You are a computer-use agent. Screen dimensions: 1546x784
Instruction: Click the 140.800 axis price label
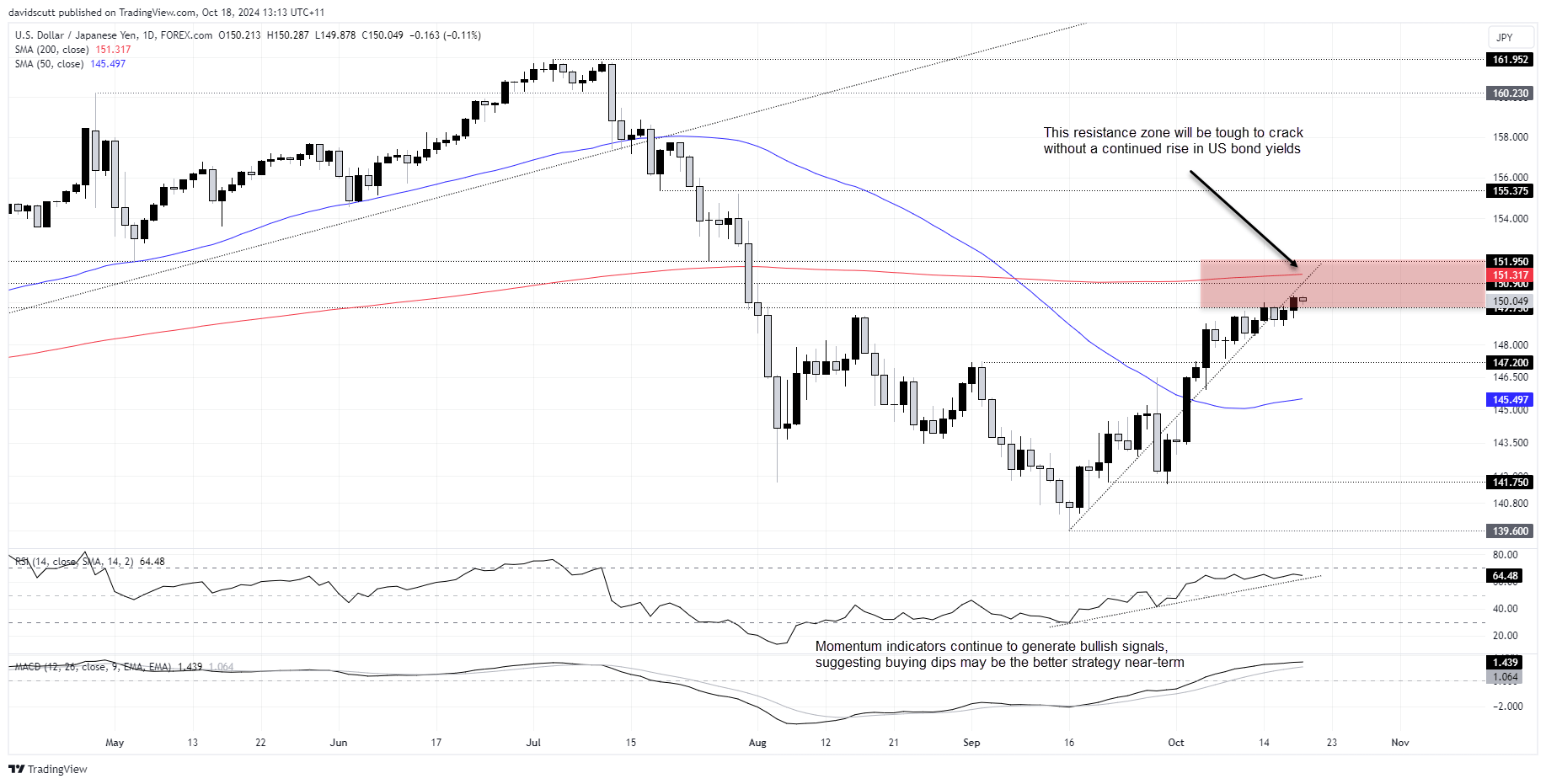click(x=1511, y=504)
